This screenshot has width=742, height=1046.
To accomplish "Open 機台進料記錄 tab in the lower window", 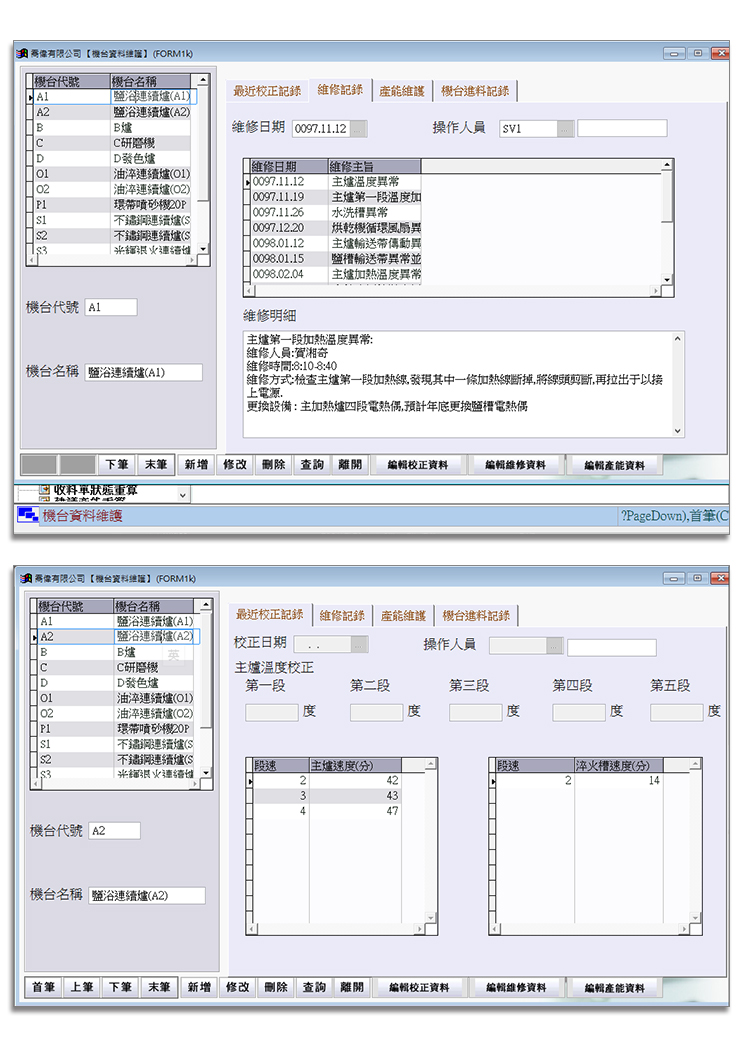I will 476,615.
